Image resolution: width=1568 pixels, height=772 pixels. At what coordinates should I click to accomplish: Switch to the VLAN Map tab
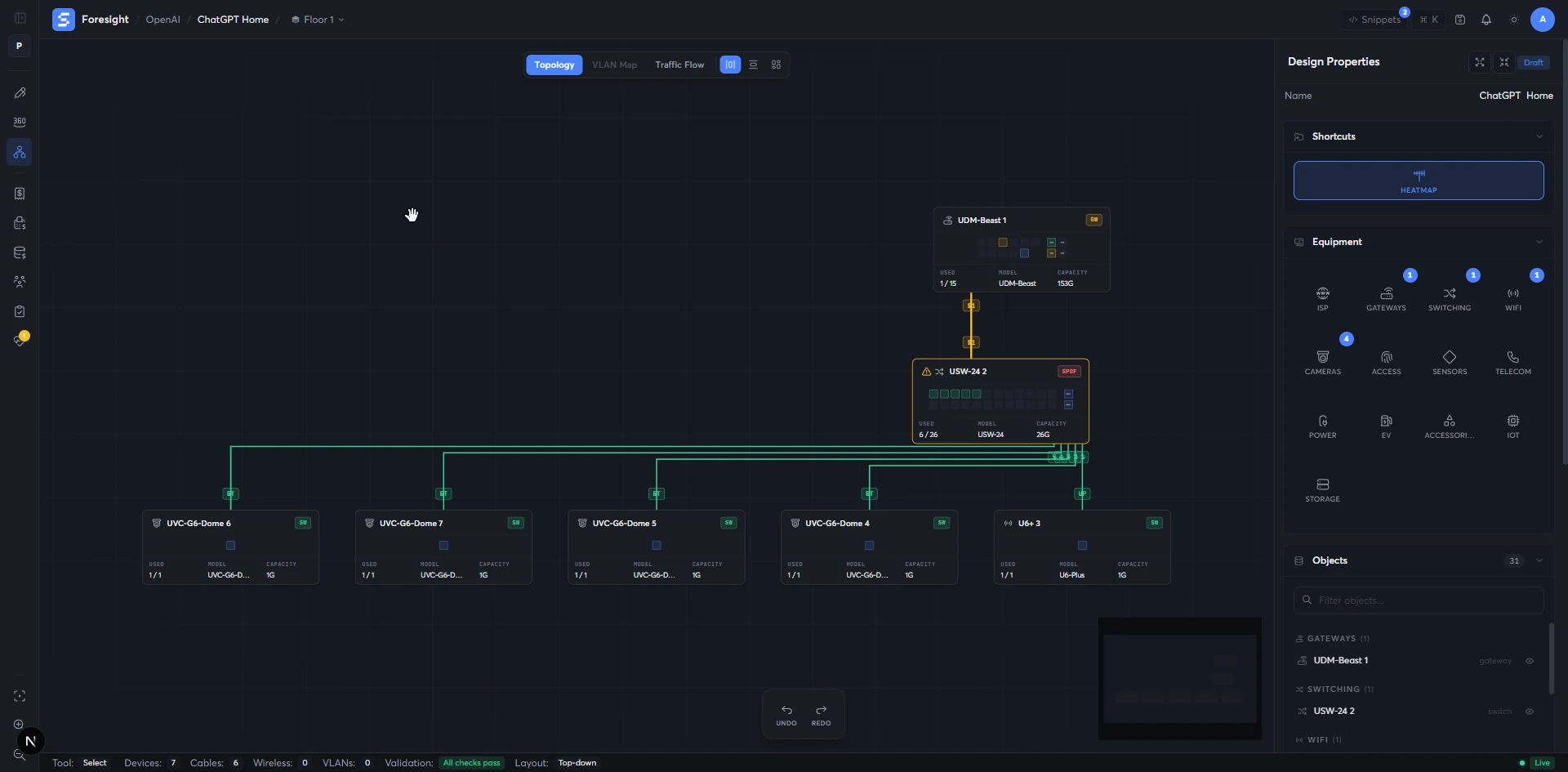coord(615,65)
